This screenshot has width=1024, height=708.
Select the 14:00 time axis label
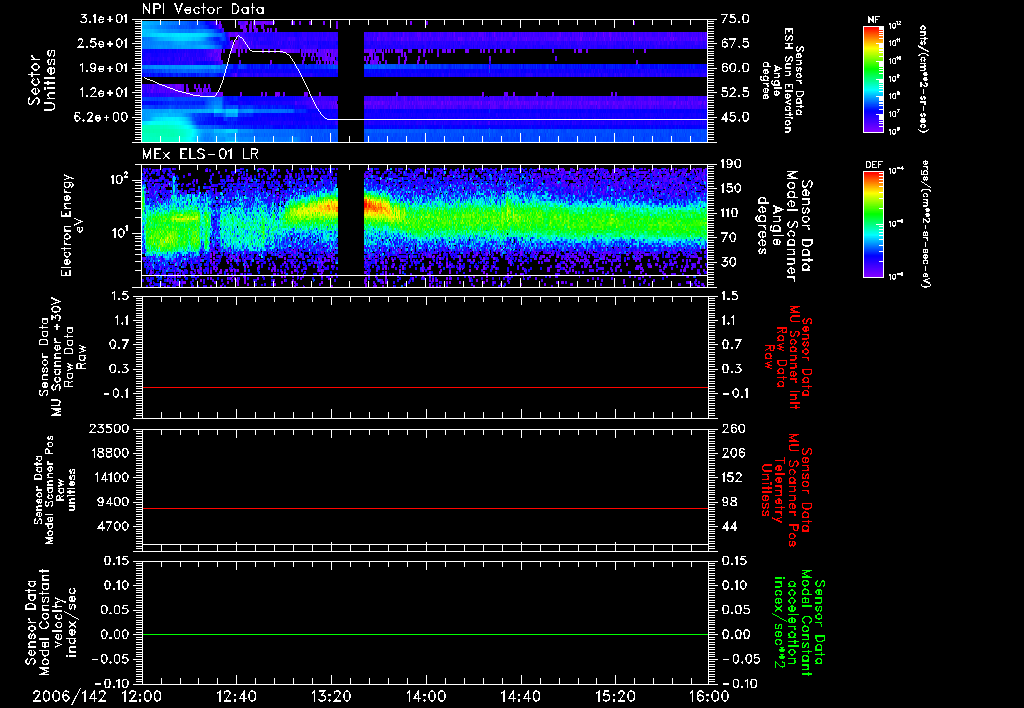(426, 696)
